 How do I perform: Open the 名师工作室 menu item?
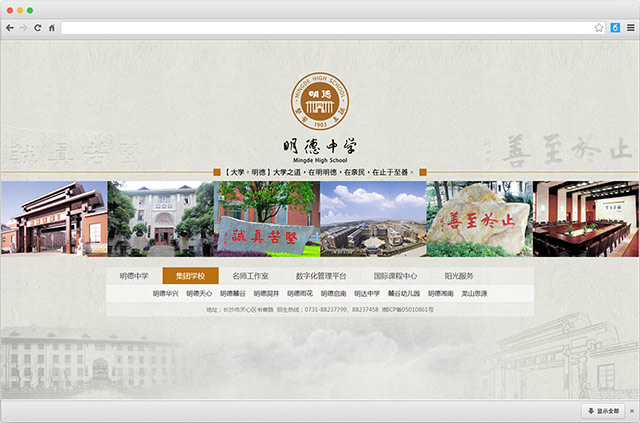click(x=250, y=276)
